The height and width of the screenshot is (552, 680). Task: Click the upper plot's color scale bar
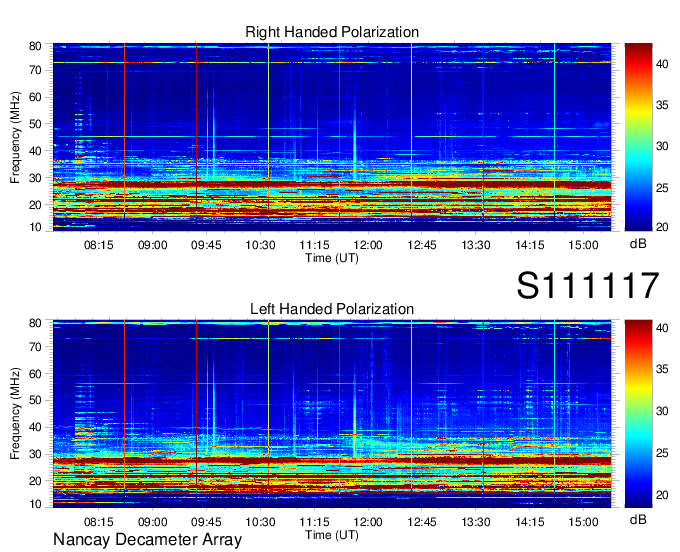(x=638, y=137)
